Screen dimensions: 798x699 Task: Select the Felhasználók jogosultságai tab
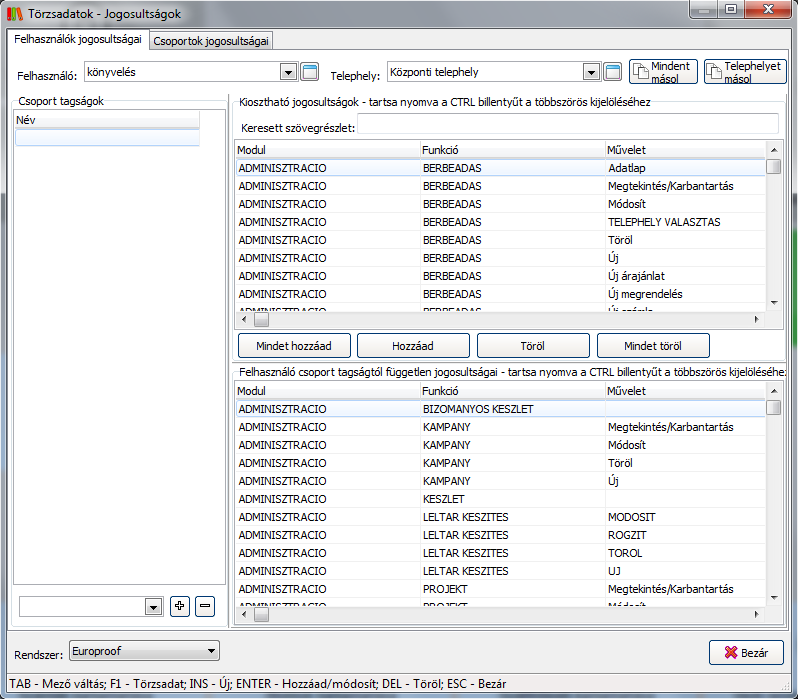76,40
